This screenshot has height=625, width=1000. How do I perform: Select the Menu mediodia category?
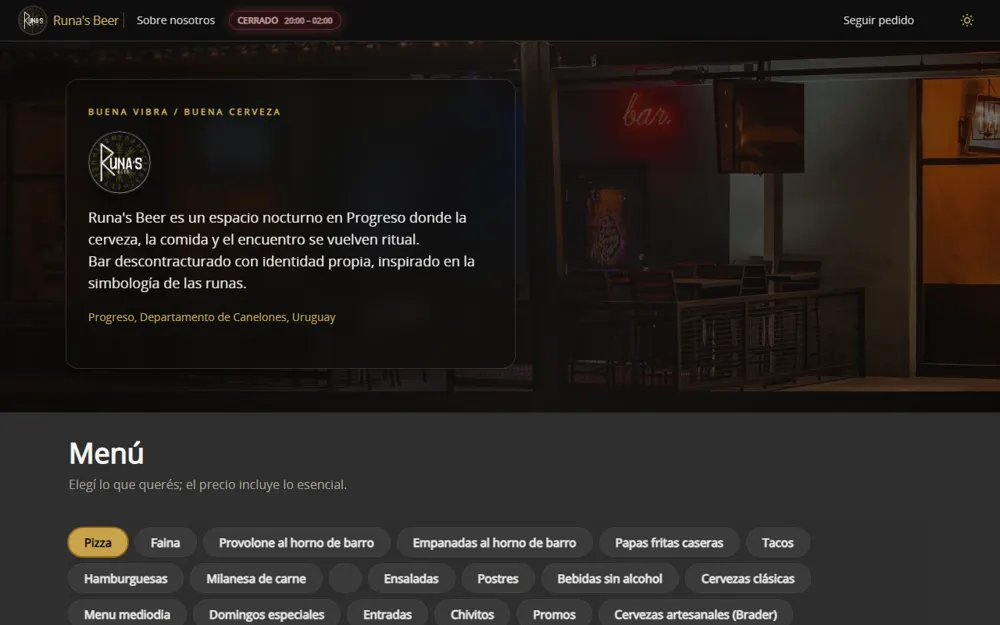point(127,614)
